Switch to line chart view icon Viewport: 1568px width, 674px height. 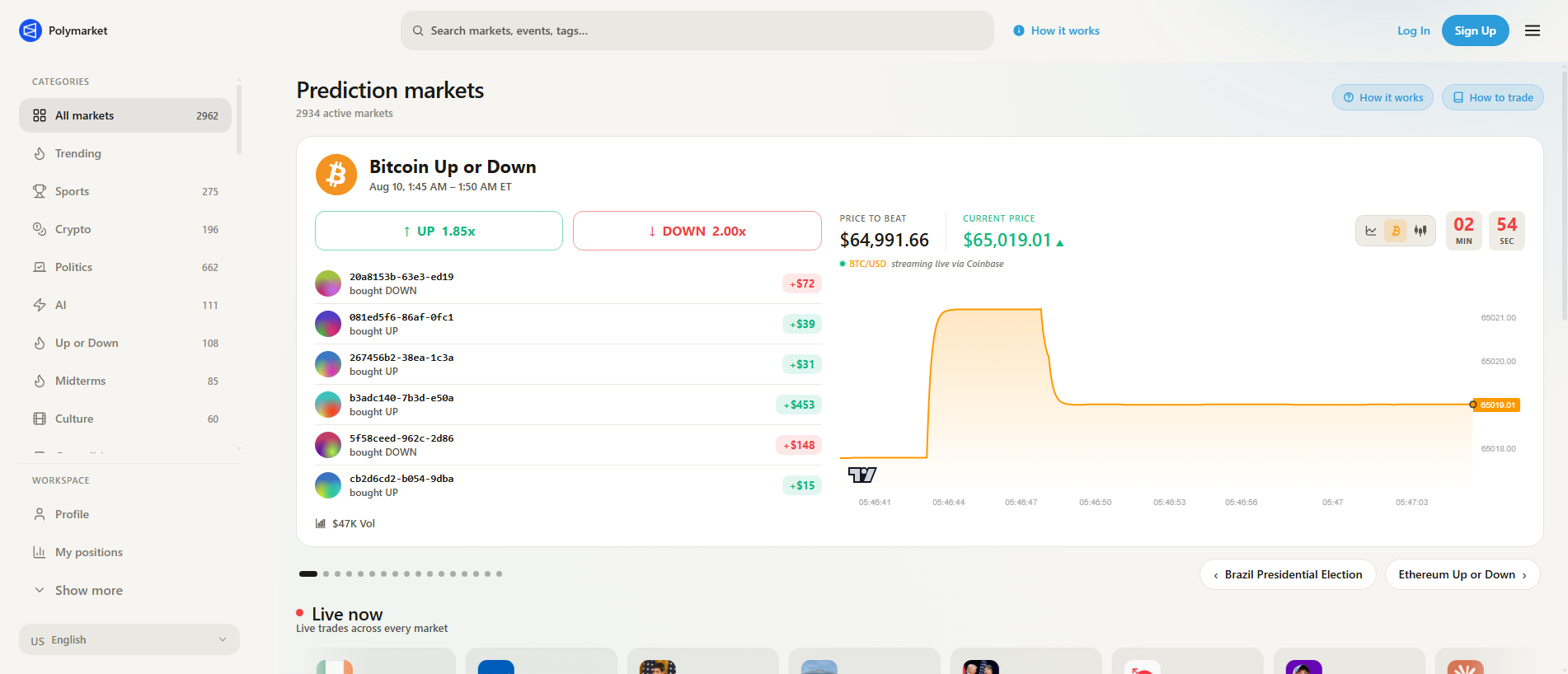(1371, 231)
